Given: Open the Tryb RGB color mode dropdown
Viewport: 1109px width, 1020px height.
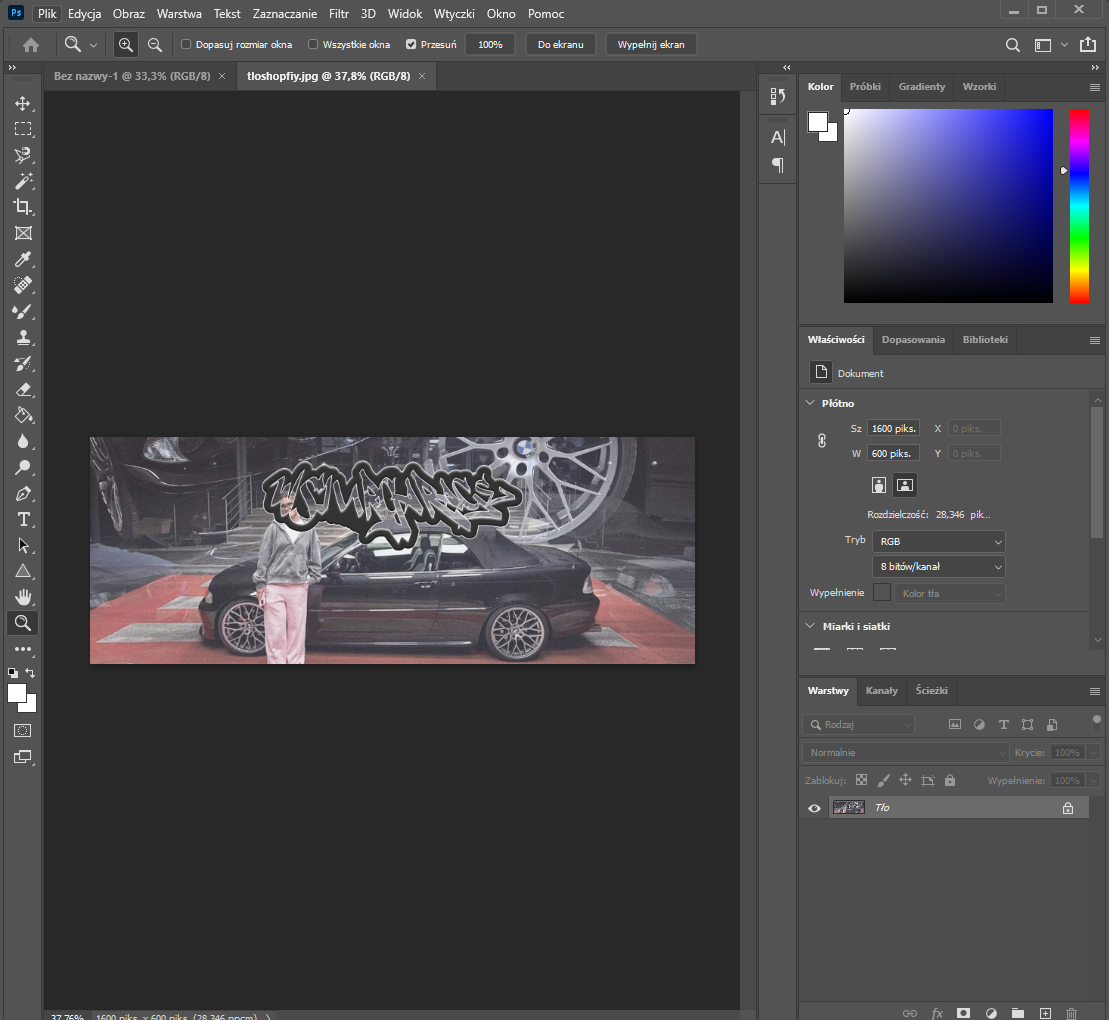Looking at the screenshot, I should tap(938, 541).
